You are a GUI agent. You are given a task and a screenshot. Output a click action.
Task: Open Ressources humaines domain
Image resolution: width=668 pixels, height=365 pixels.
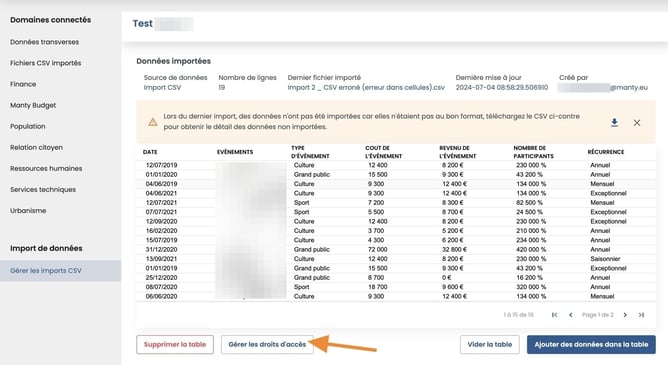46,168
